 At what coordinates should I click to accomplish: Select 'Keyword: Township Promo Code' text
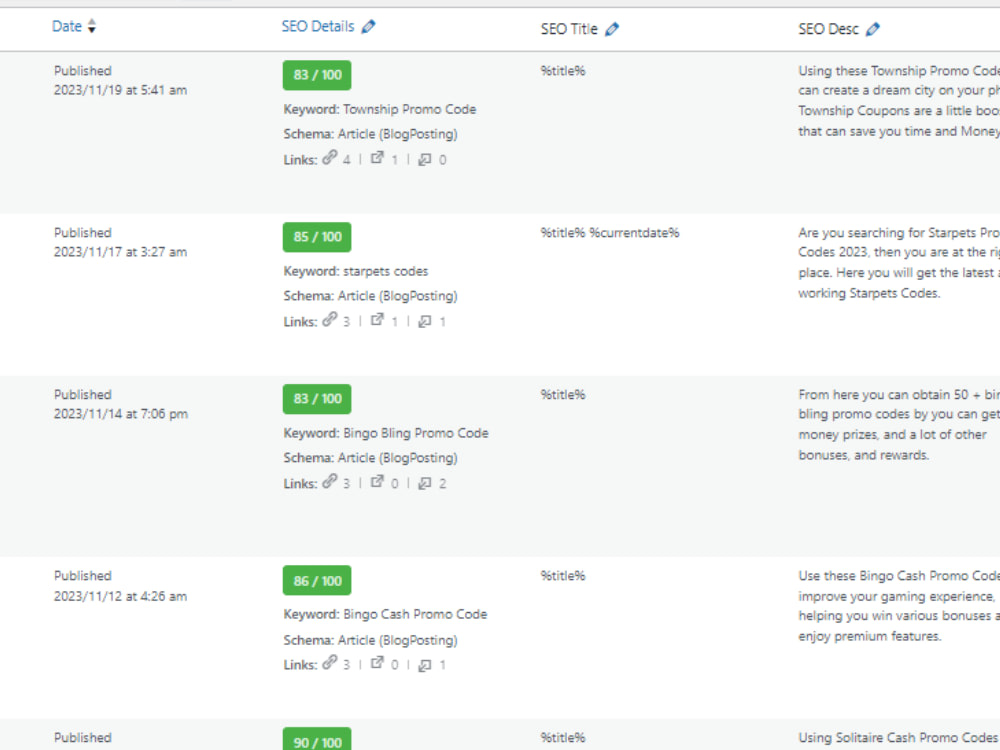coord(379,109)
